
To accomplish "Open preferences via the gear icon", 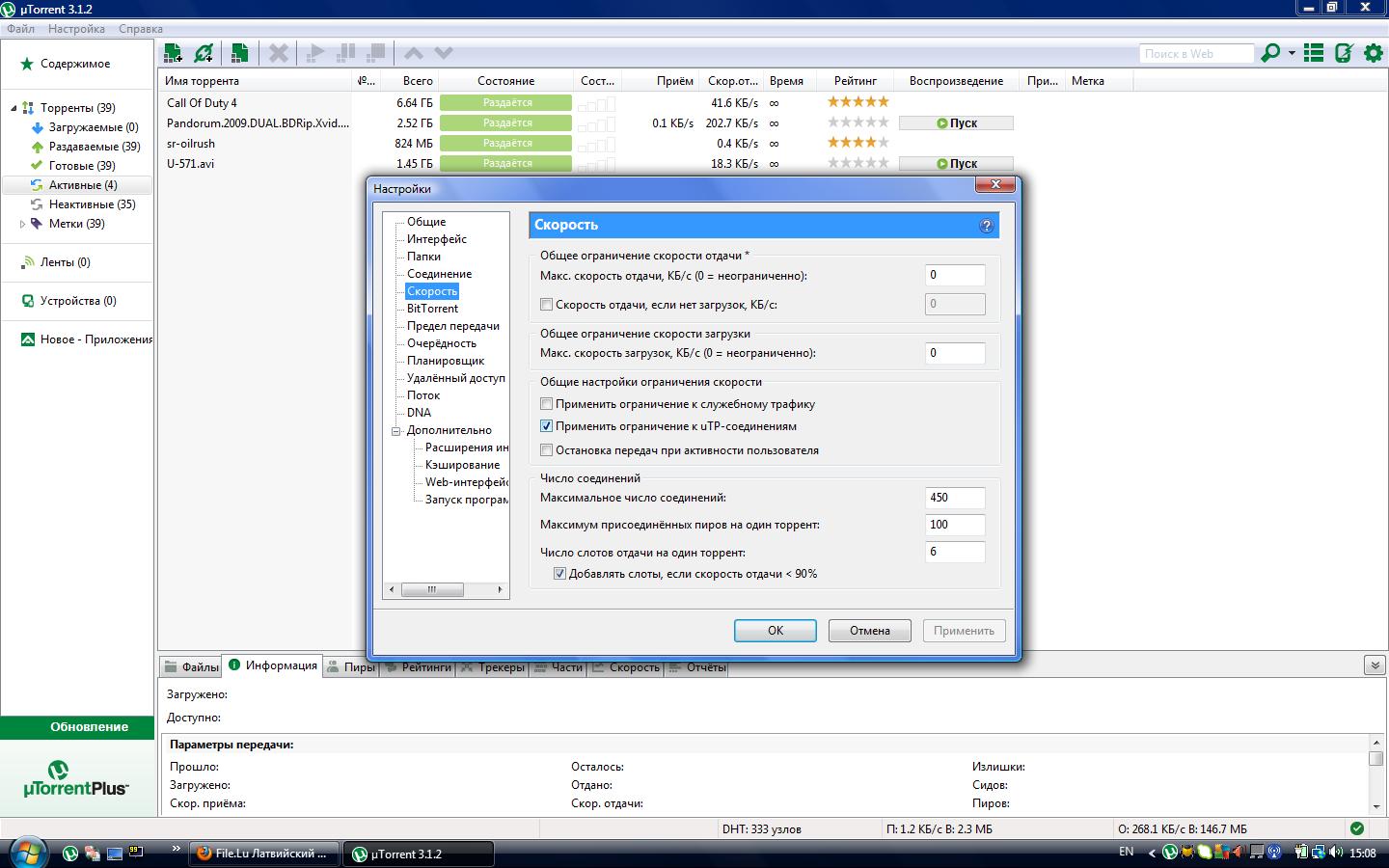I will click(1374, 53).
